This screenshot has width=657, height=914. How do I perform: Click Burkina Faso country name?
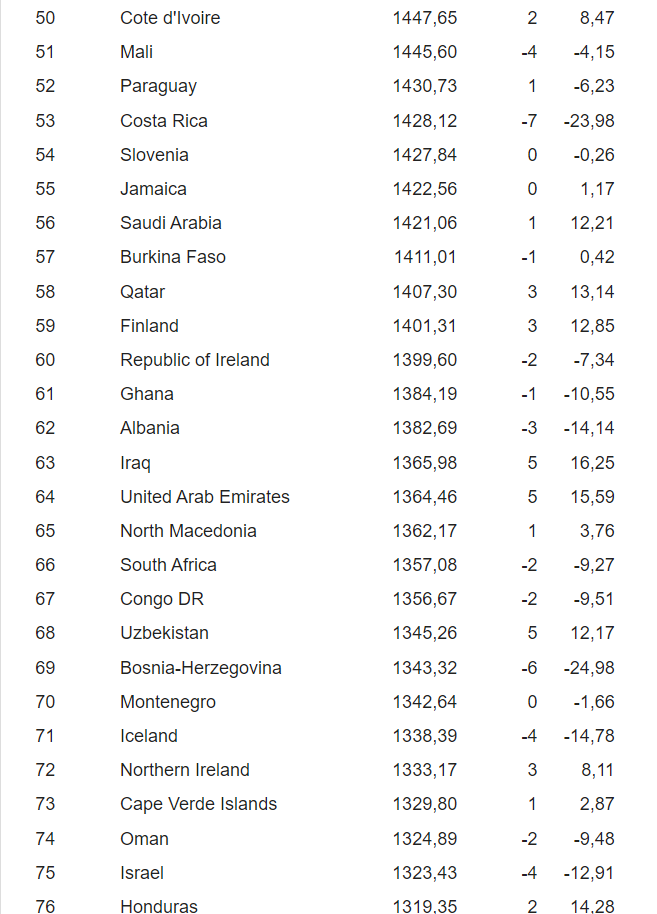173,257
